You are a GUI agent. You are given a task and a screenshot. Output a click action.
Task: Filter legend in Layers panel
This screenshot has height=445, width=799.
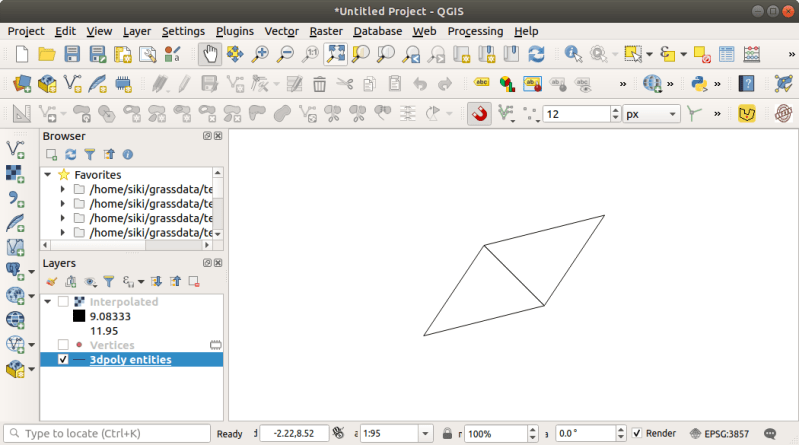(109, 281)
